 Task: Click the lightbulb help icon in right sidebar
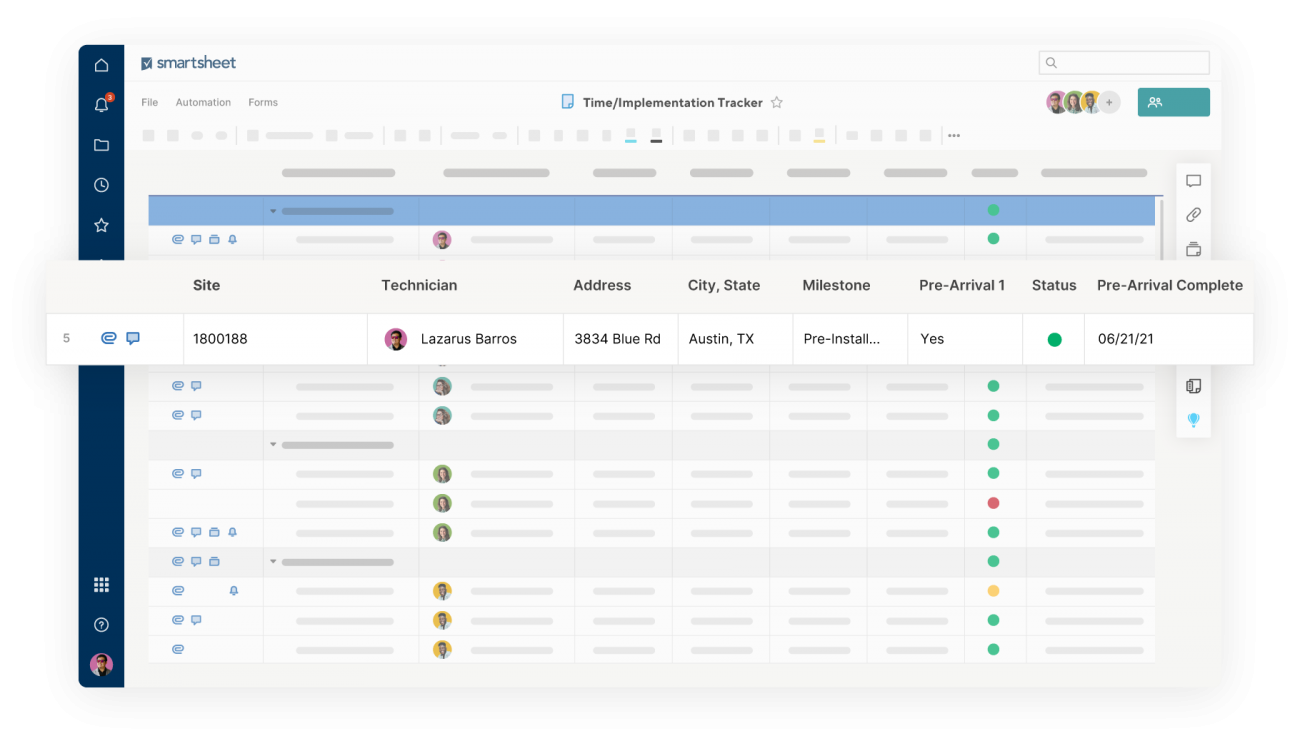click(1193, 420)
